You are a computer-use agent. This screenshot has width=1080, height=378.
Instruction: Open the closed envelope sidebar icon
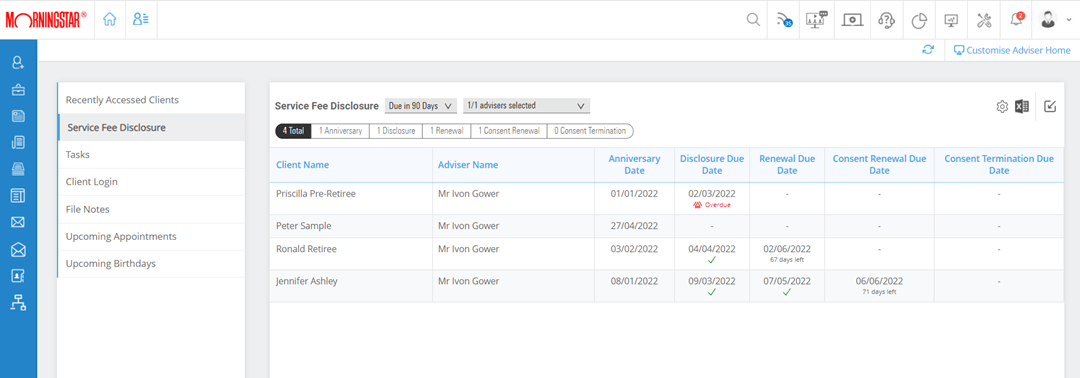coord(18,222)
